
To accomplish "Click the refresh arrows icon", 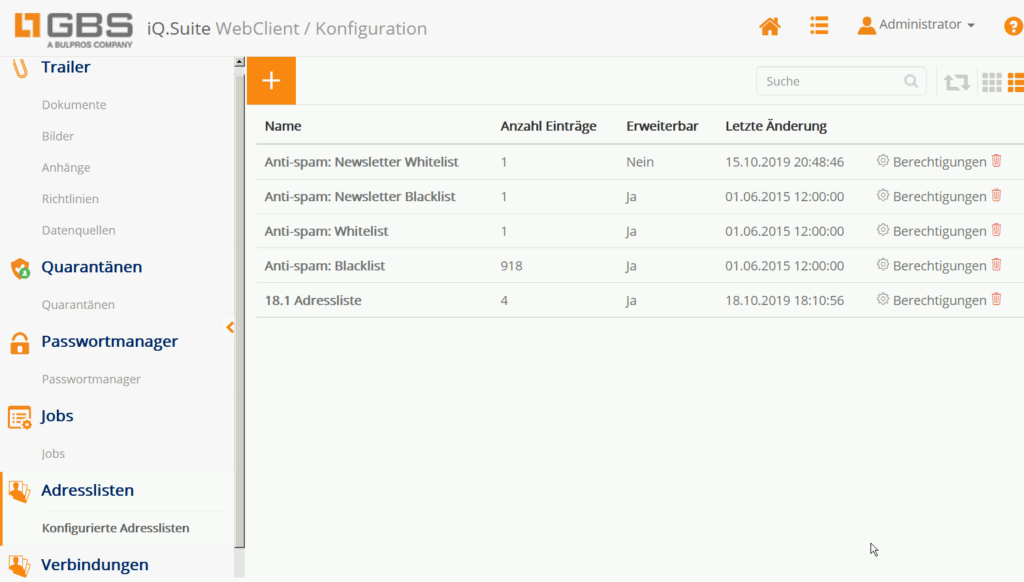I will coord(957,82).
